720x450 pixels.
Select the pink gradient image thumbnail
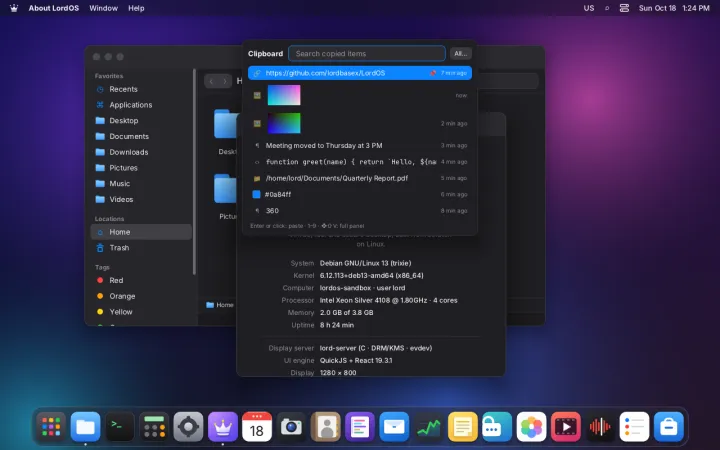(284, 95)
